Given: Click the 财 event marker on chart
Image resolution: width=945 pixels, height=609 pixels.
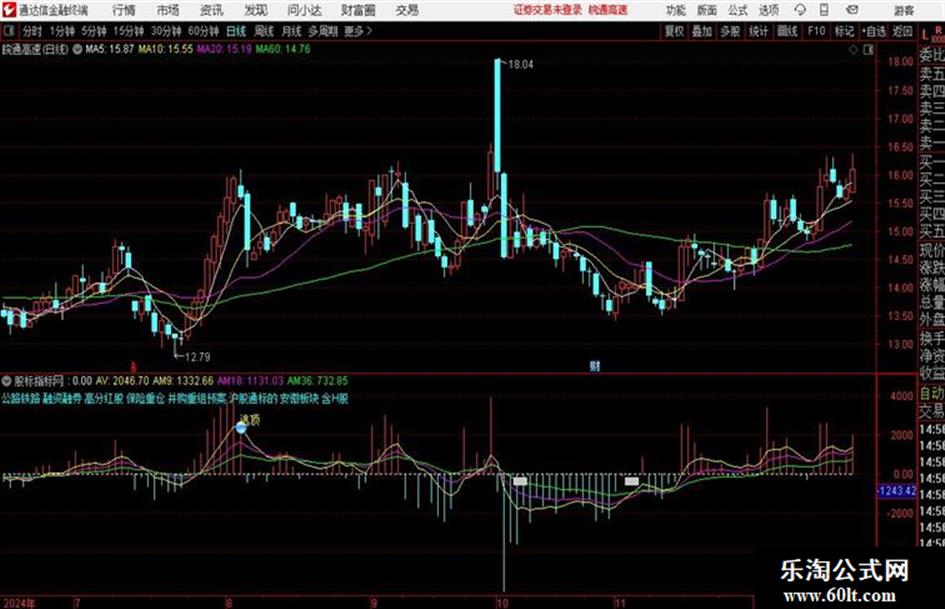Looking at the screenshot, I should pyautogui.click(x=595, y=366).
